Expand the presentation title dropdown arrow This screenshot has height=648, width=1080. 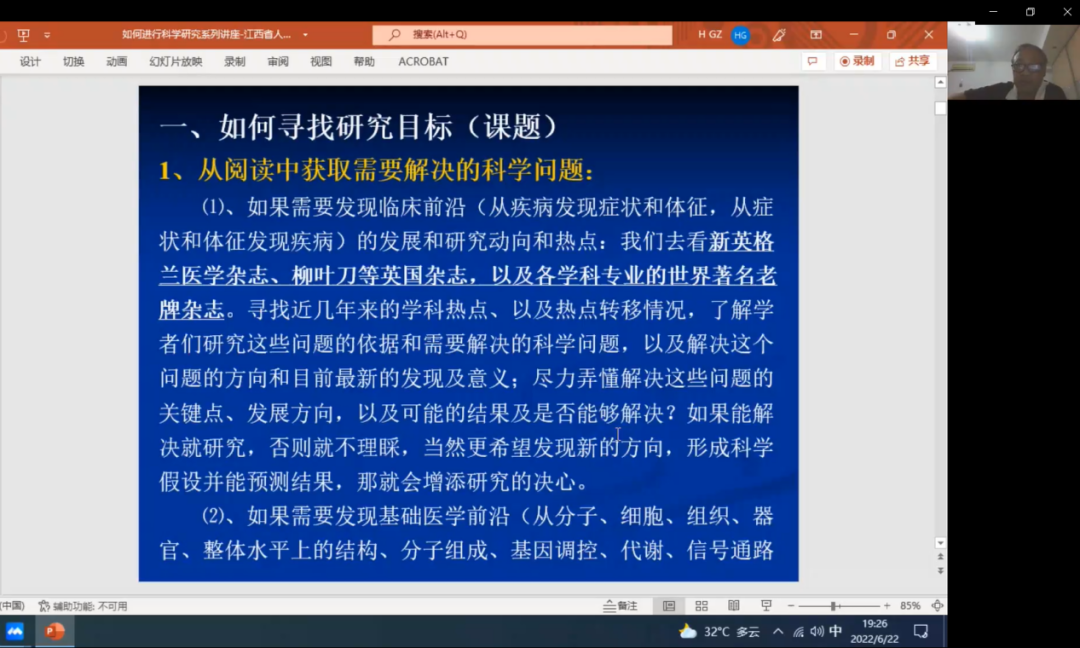305,33
